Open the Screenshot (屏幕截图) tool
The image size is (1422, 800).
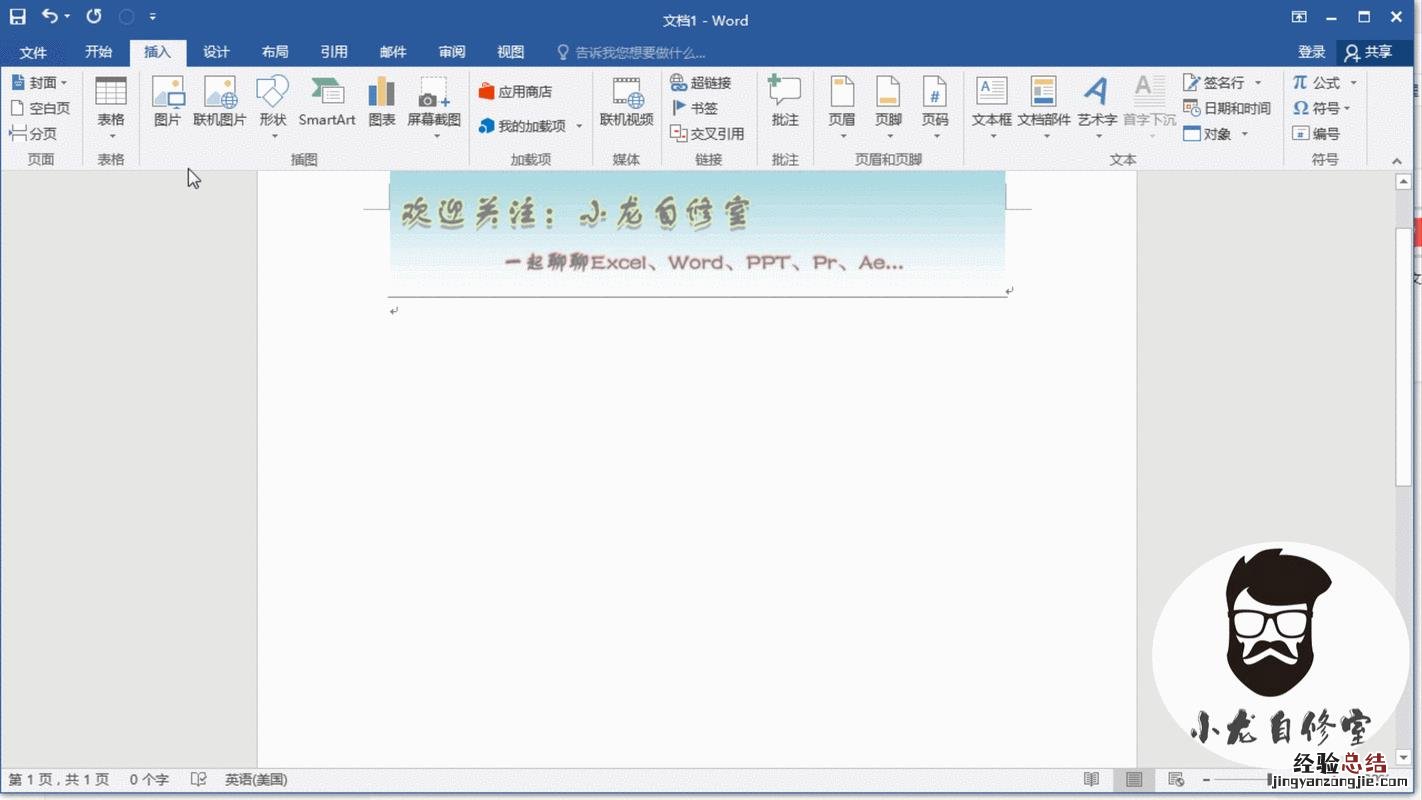click(434, 108)
